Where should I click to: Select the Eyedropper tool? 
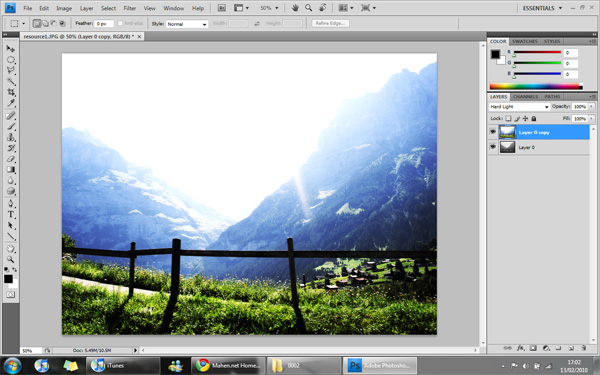tap(11, 103)
